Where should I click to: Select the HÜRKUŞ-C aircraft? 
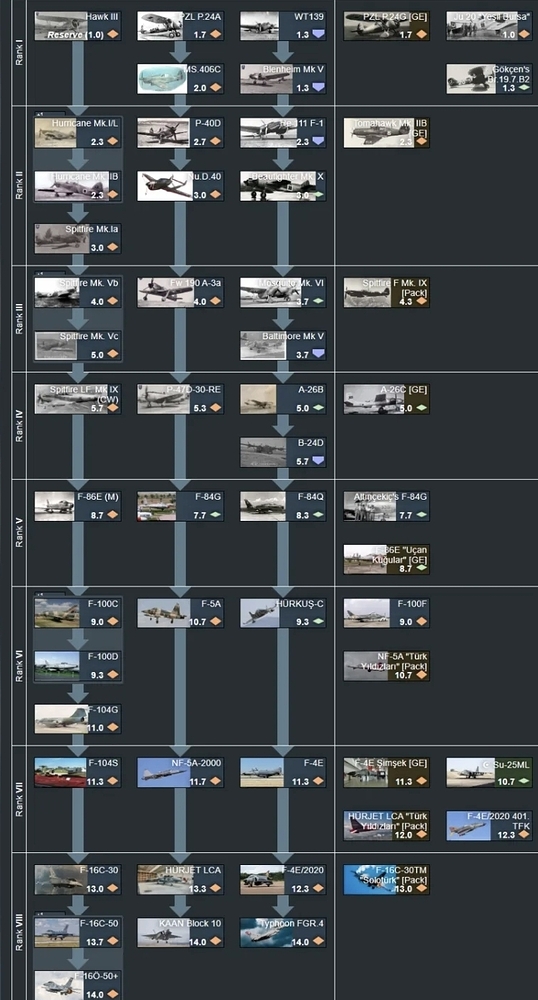283,612
